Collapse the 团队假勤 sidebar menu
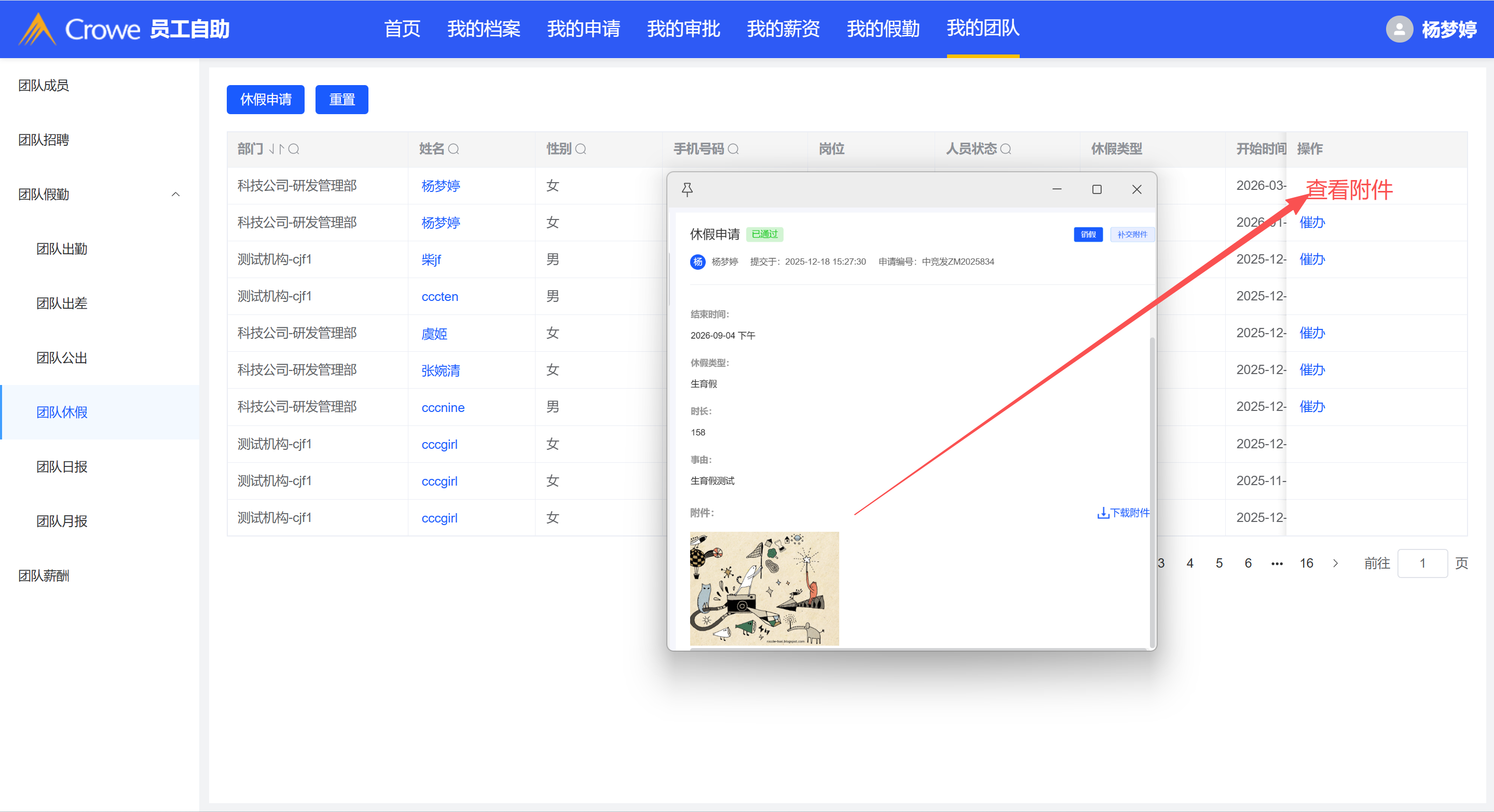1494x812 pixels. 176,194
